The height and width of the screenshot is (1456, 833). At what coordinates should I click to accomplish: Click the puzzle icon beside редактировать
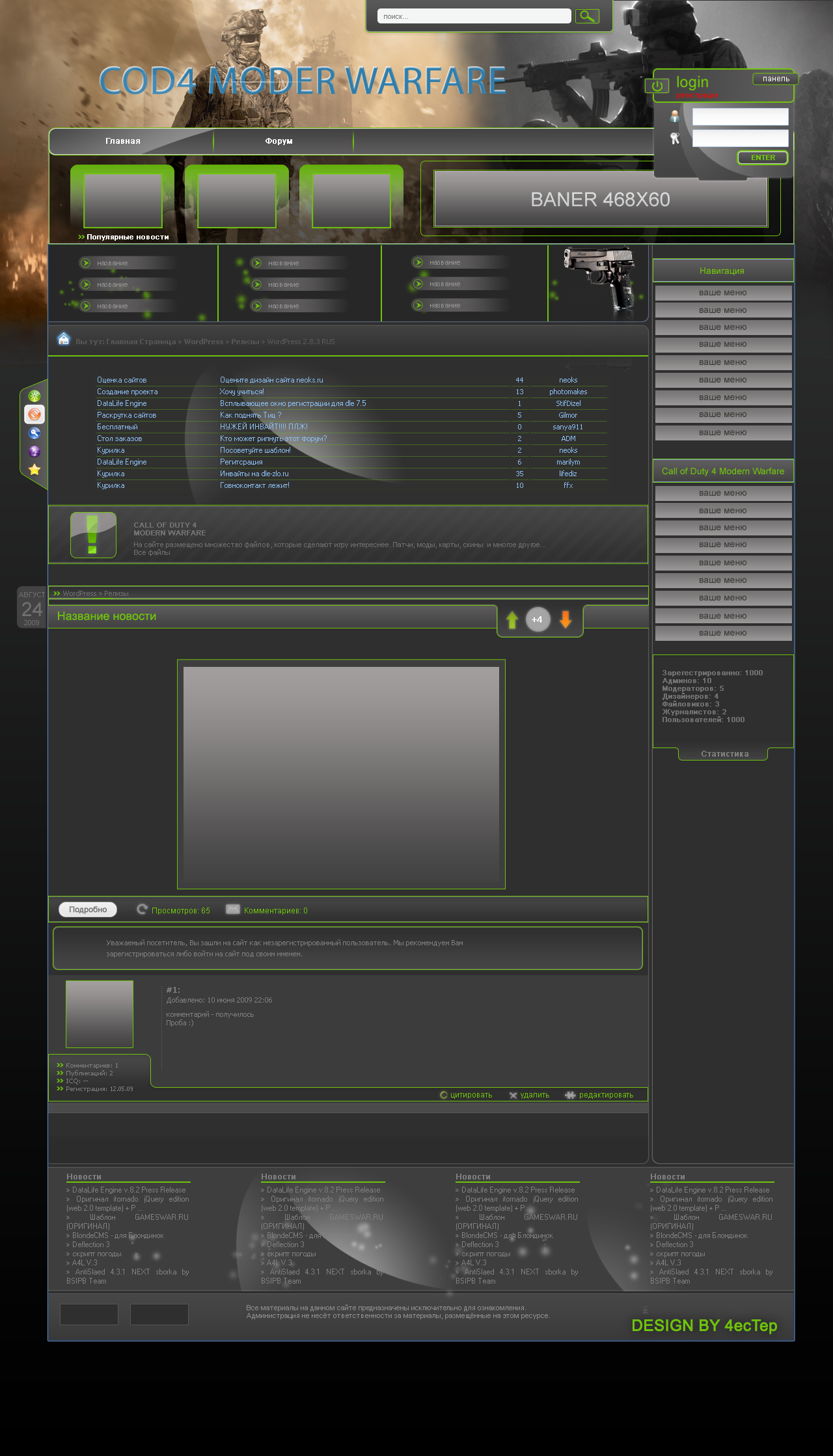(570, 1095)
